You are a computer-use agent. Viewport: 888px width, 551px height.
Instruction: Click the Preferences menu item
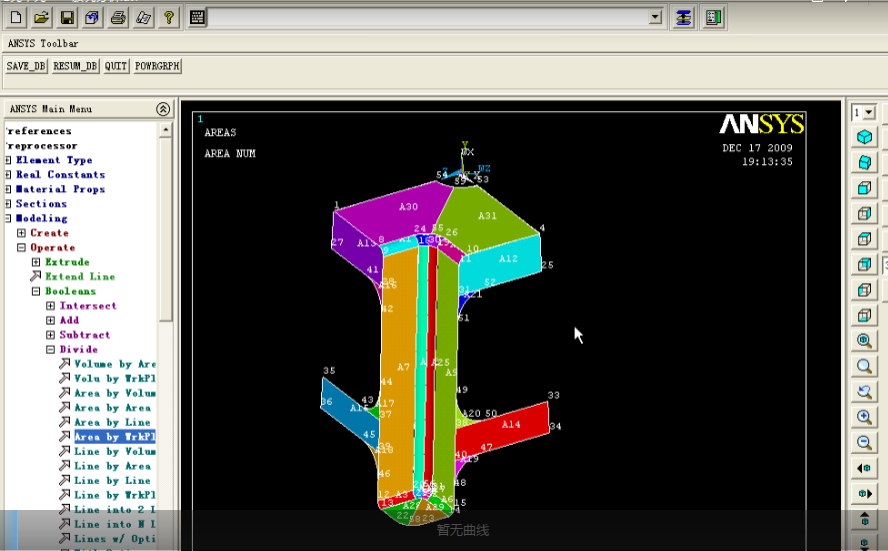[x=39, y=131]
